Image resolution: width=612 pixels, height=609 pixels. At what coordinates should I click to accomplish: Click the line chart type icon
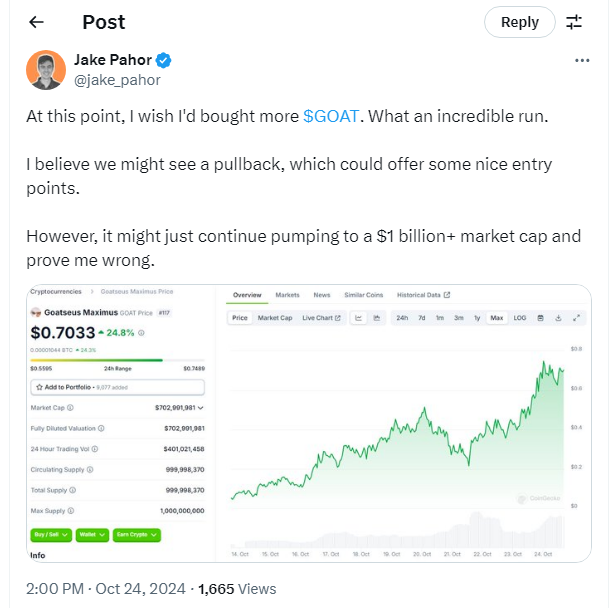[359, 318]
